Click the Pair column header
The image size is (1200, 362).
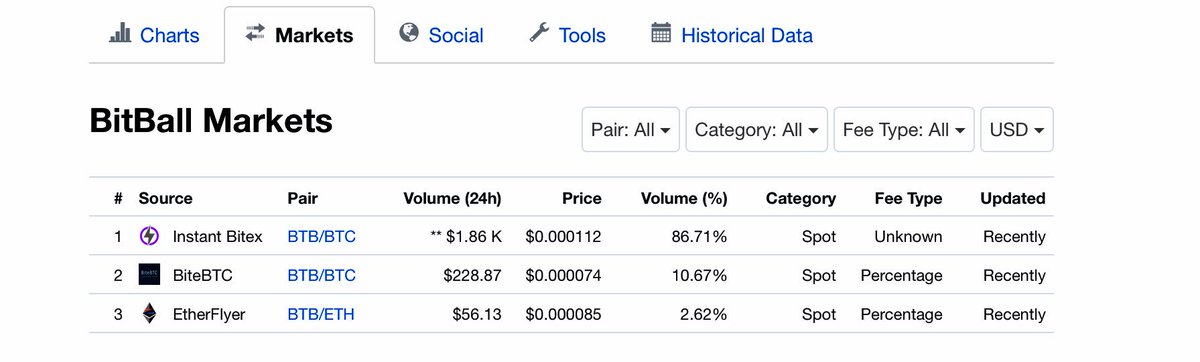click(302, 198)
